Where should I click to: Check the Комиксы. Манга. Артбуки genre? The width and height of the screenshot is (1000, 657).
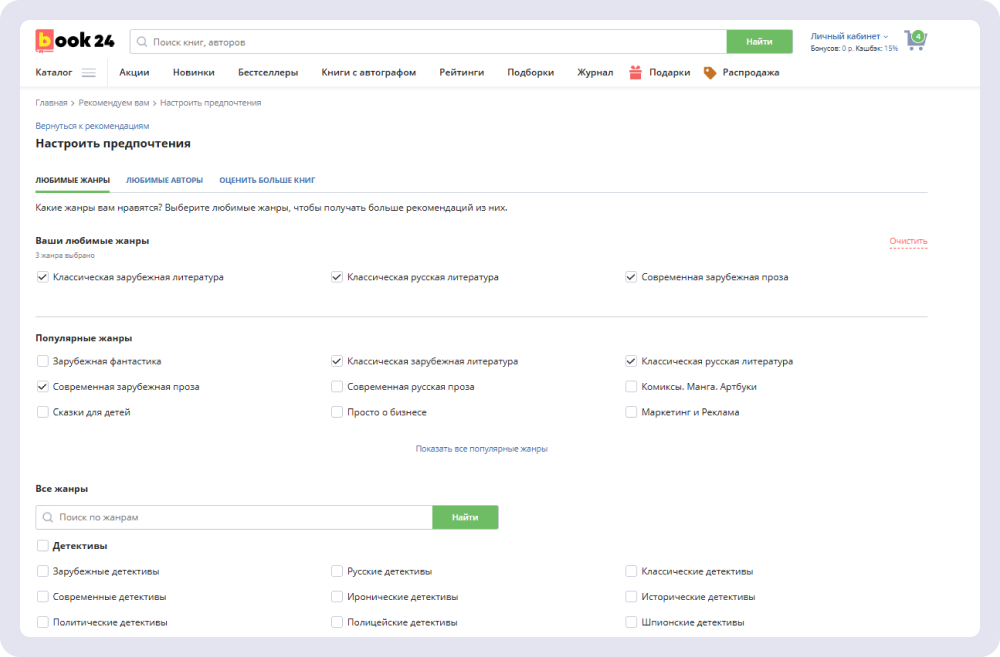(631, 386)
